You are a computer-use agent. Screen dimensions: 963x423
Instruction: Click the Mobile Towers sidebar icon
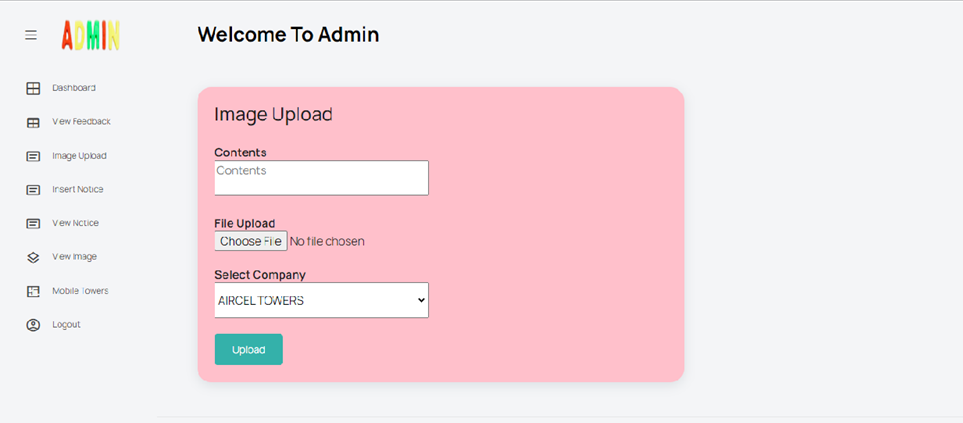(33, 292)
